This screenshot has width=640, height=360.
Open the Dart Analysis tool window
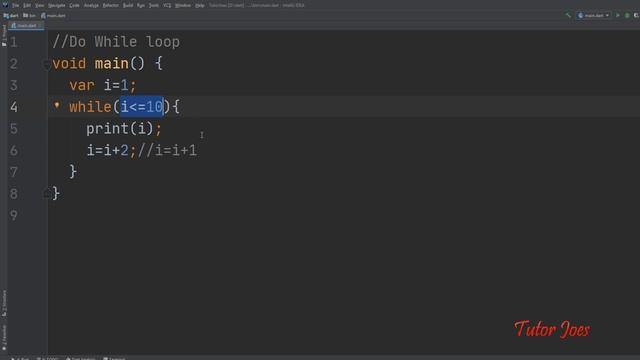click(x=81, y=358)
